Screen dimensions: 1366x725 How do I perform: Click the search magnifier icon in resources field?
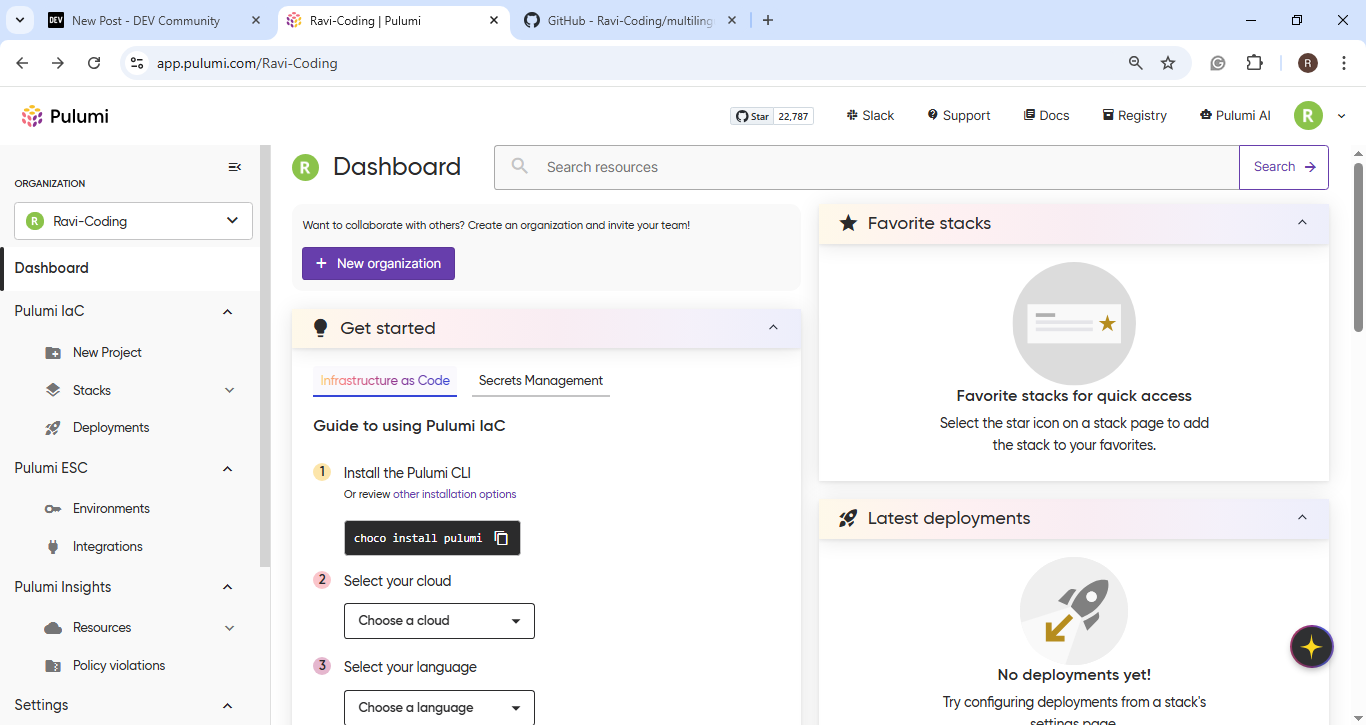point(520,167)
